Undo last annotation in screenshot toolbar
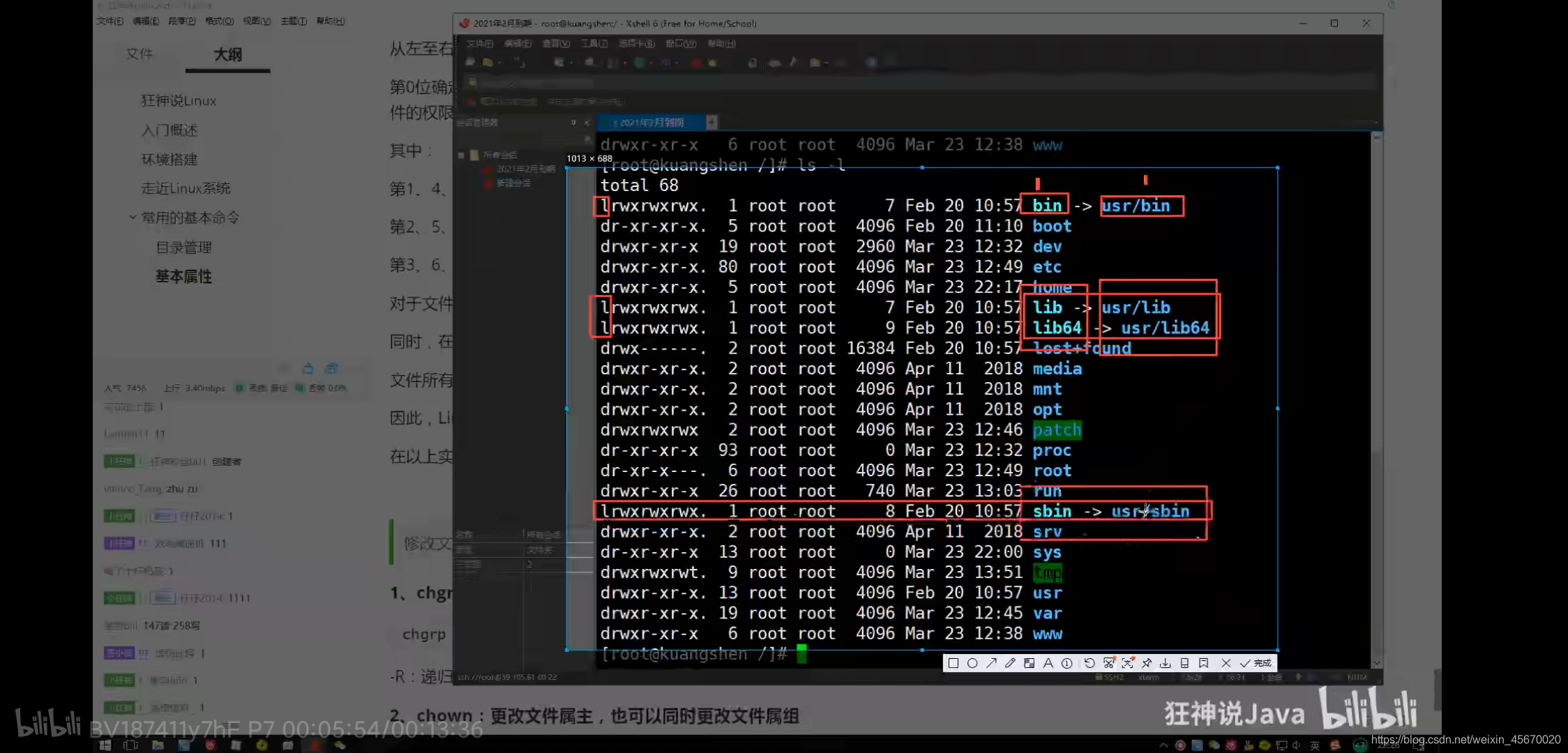1568x753 pixels. 1090,663
